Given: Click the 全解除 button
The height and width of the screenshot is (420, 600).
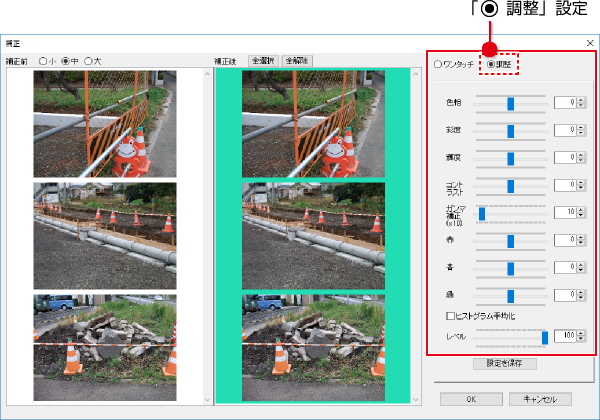Looking at the screenshot, I should tap(297, 61).
